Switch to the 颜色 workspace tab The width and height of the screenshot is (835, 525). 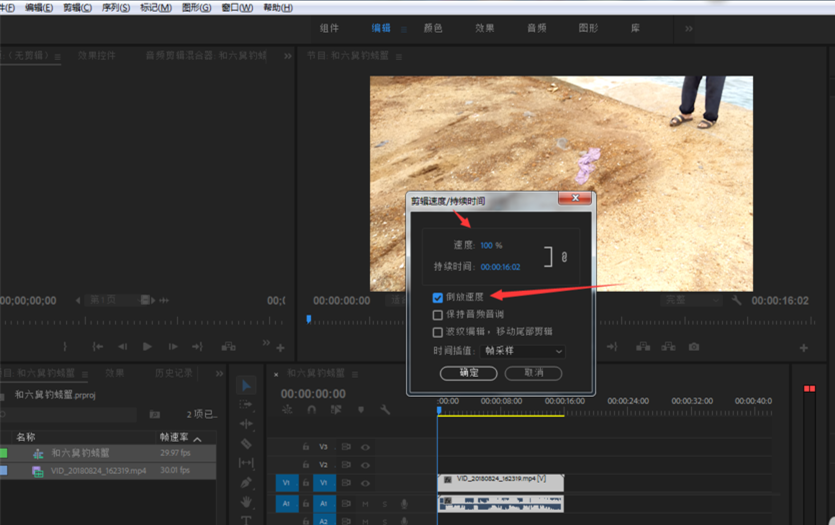433,29
